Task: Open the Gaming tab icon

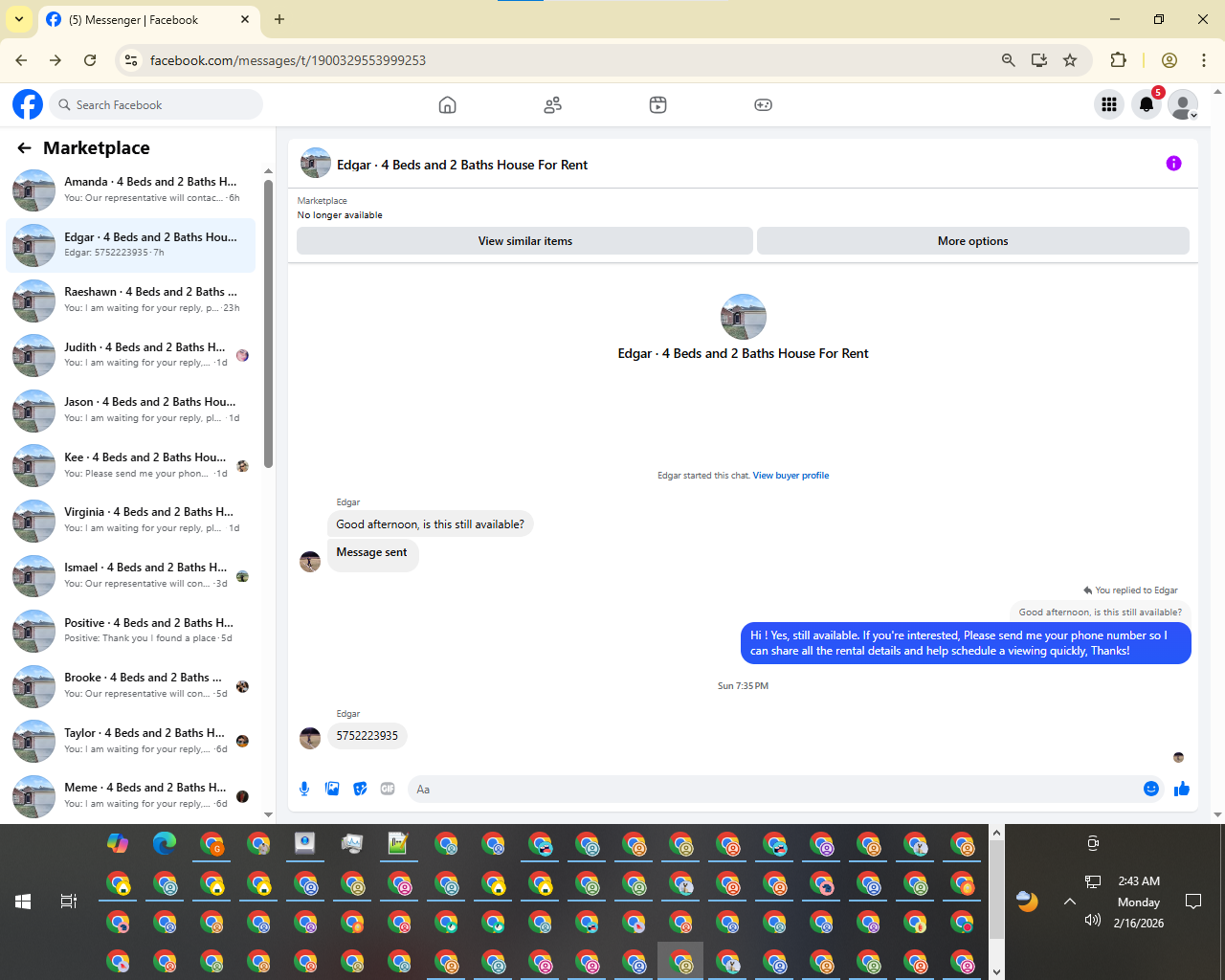Action: 763,105
